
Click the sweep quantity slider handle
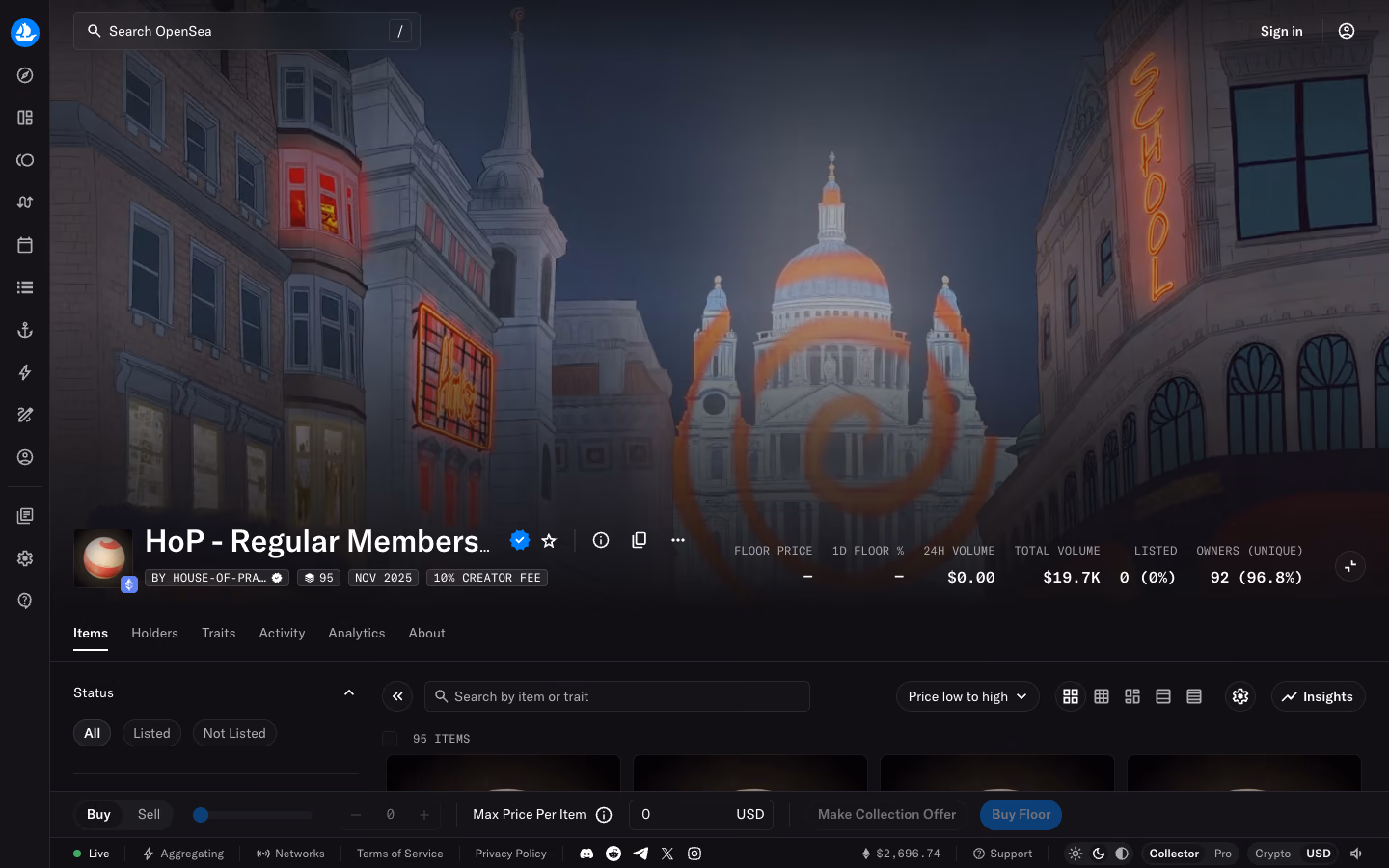[x=201, y=815]
